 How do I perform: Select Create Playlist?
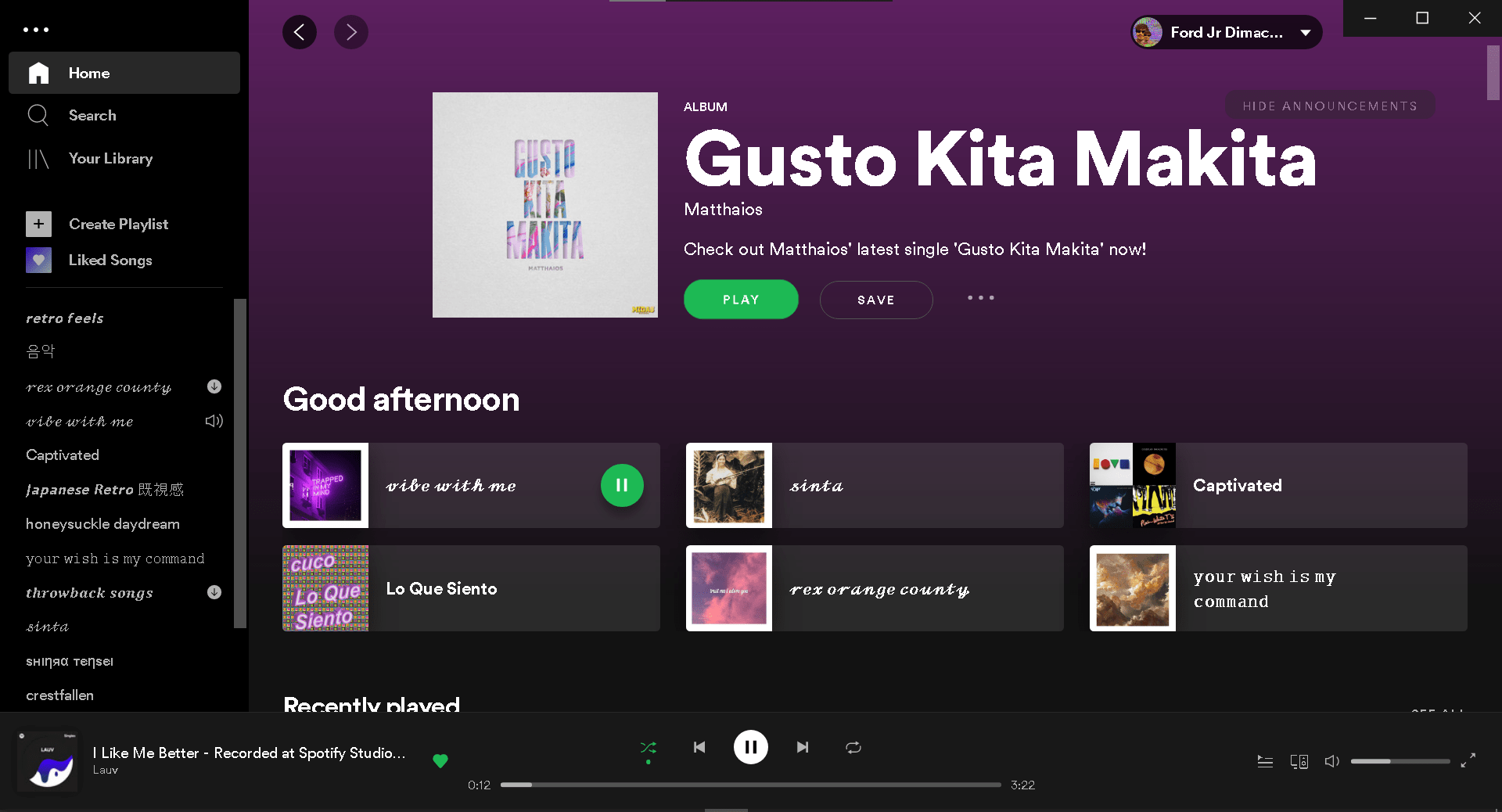(118, 224)
